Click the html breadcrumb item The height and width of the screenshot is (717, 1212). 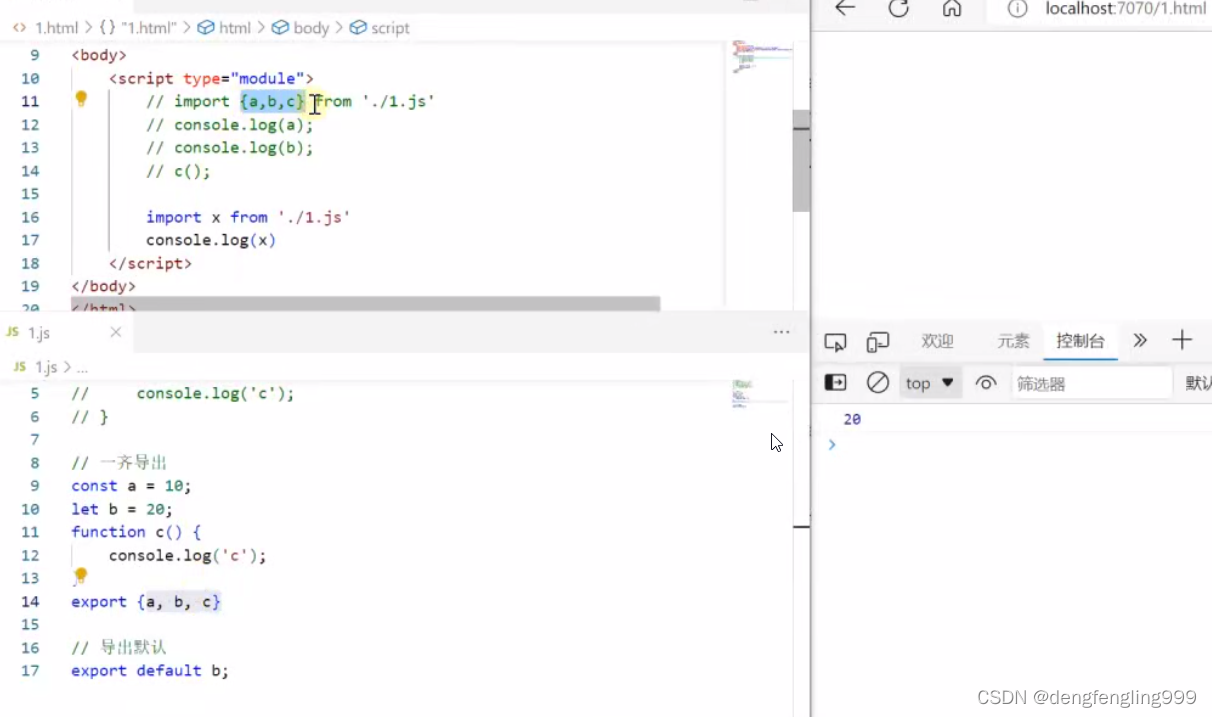tap(225, 27)
